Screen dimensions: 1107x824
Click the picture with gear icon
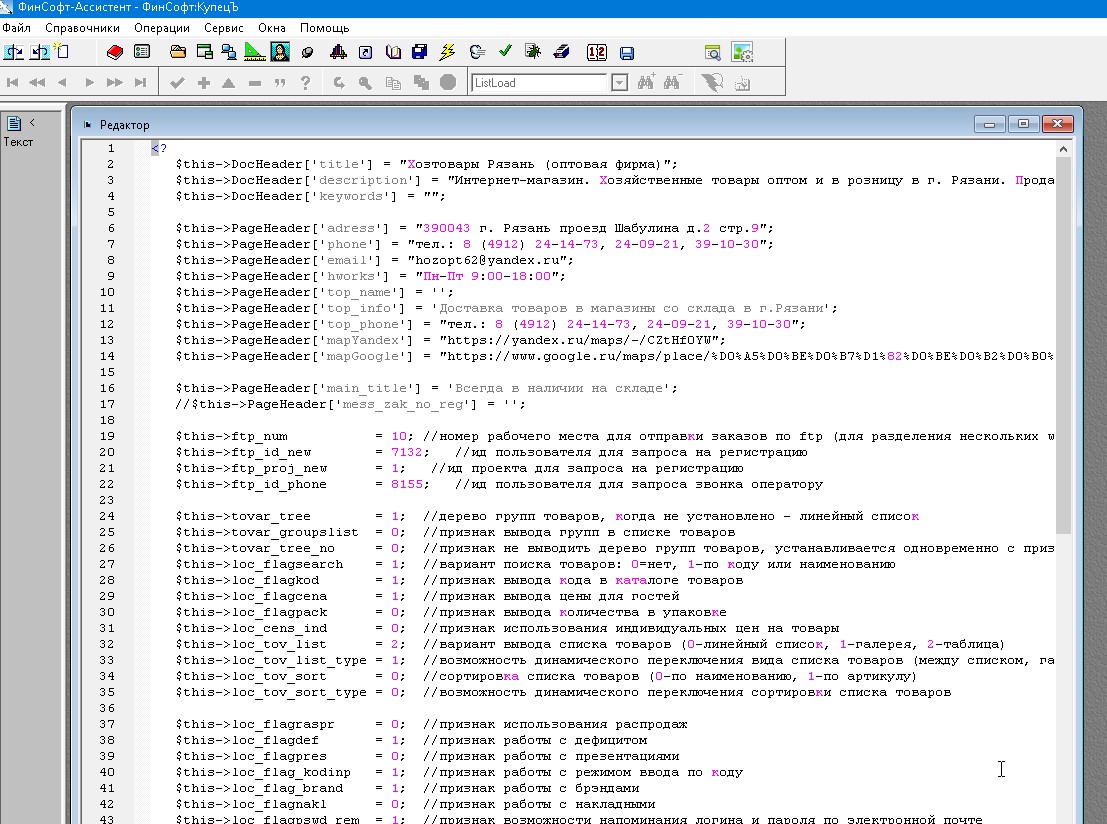(x=742, y=52)
